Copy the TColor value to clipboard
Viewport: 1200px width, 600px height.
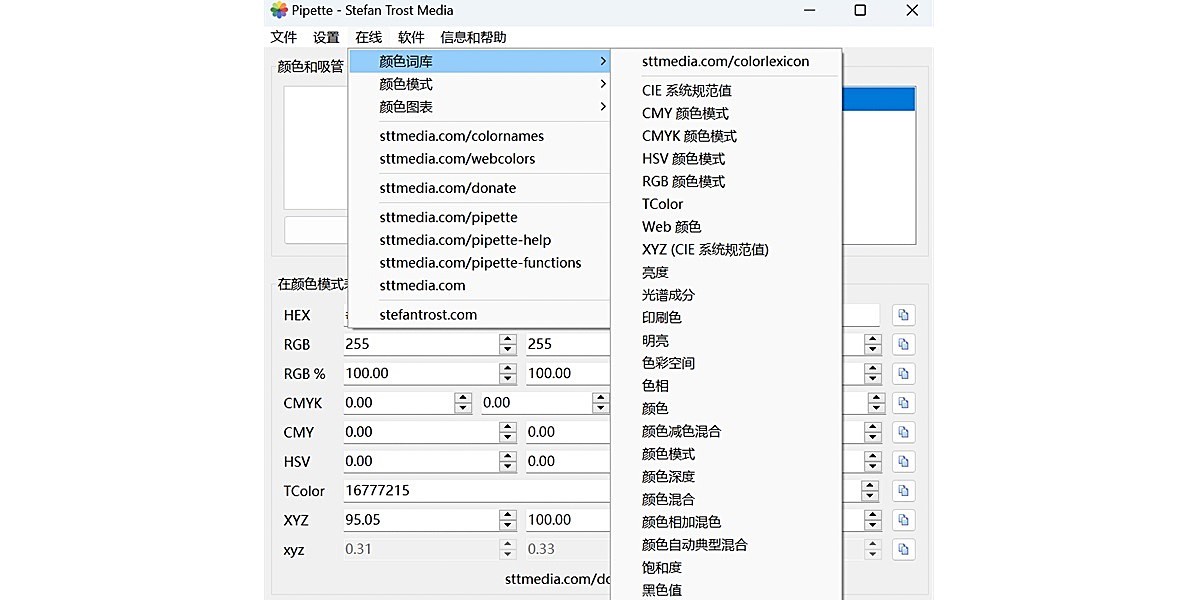903,490
